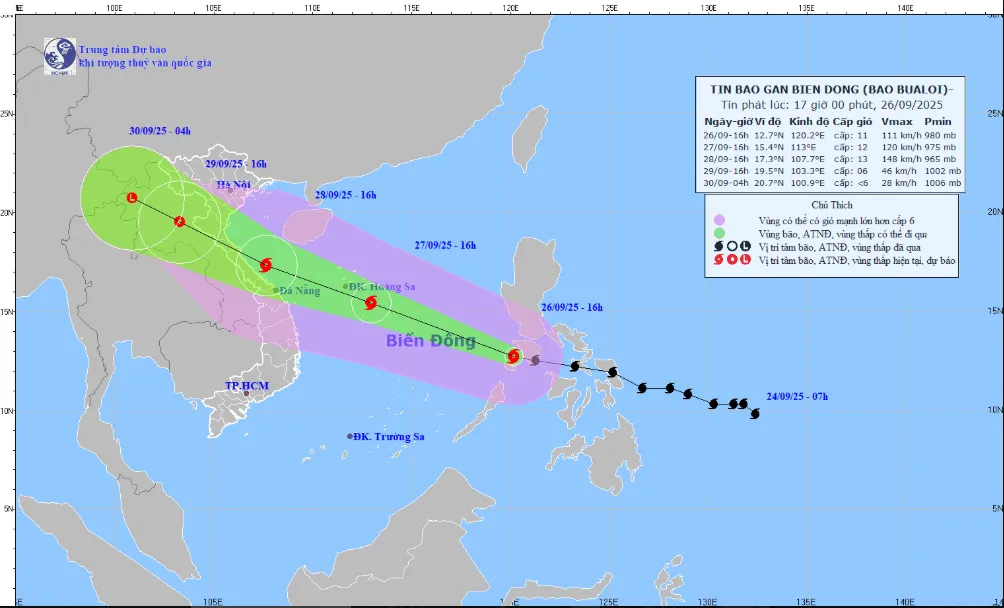Click the easternmost past storm track icon

tap(754, 413)
